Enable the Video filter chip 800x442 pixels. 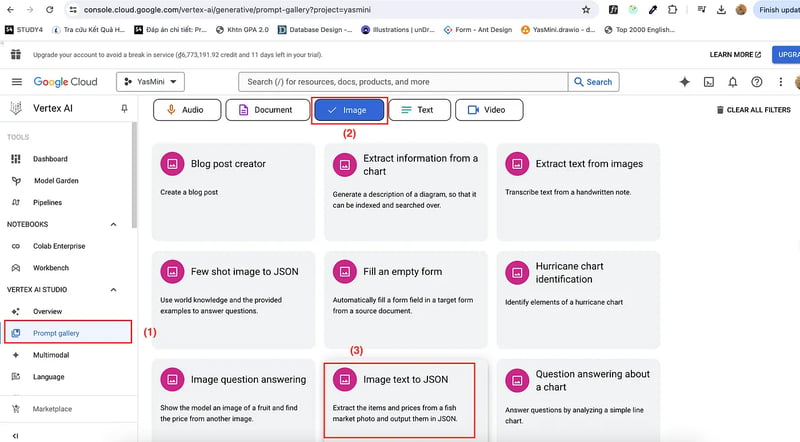point(489,110)
